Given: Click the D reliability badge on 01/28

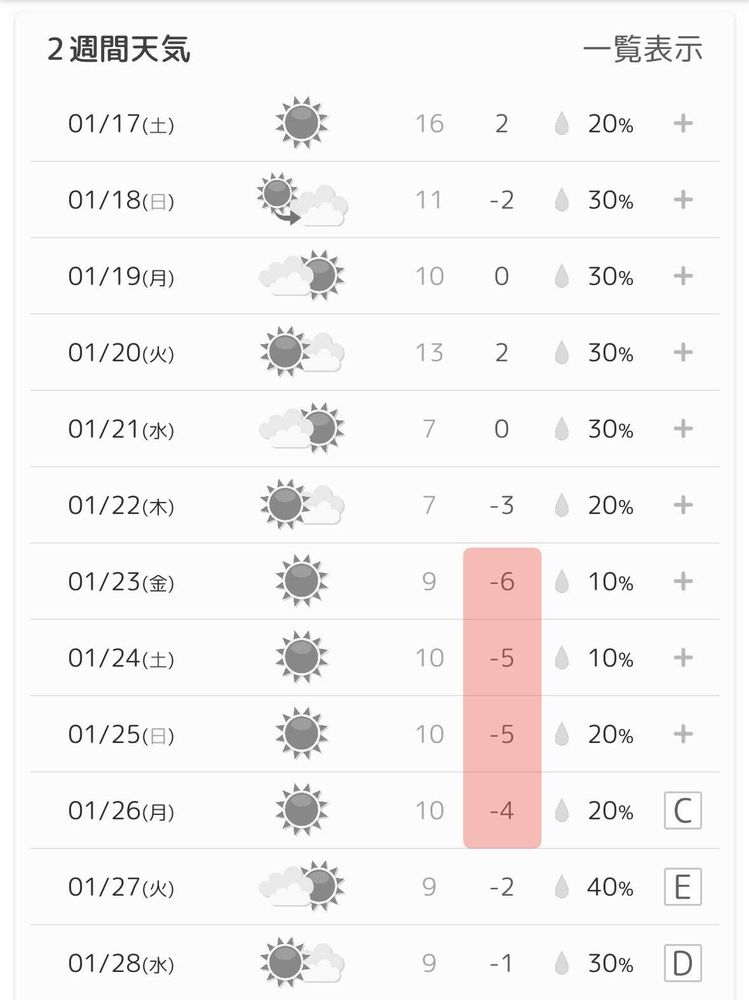Looking at the screenshot, I should (683, 964).
